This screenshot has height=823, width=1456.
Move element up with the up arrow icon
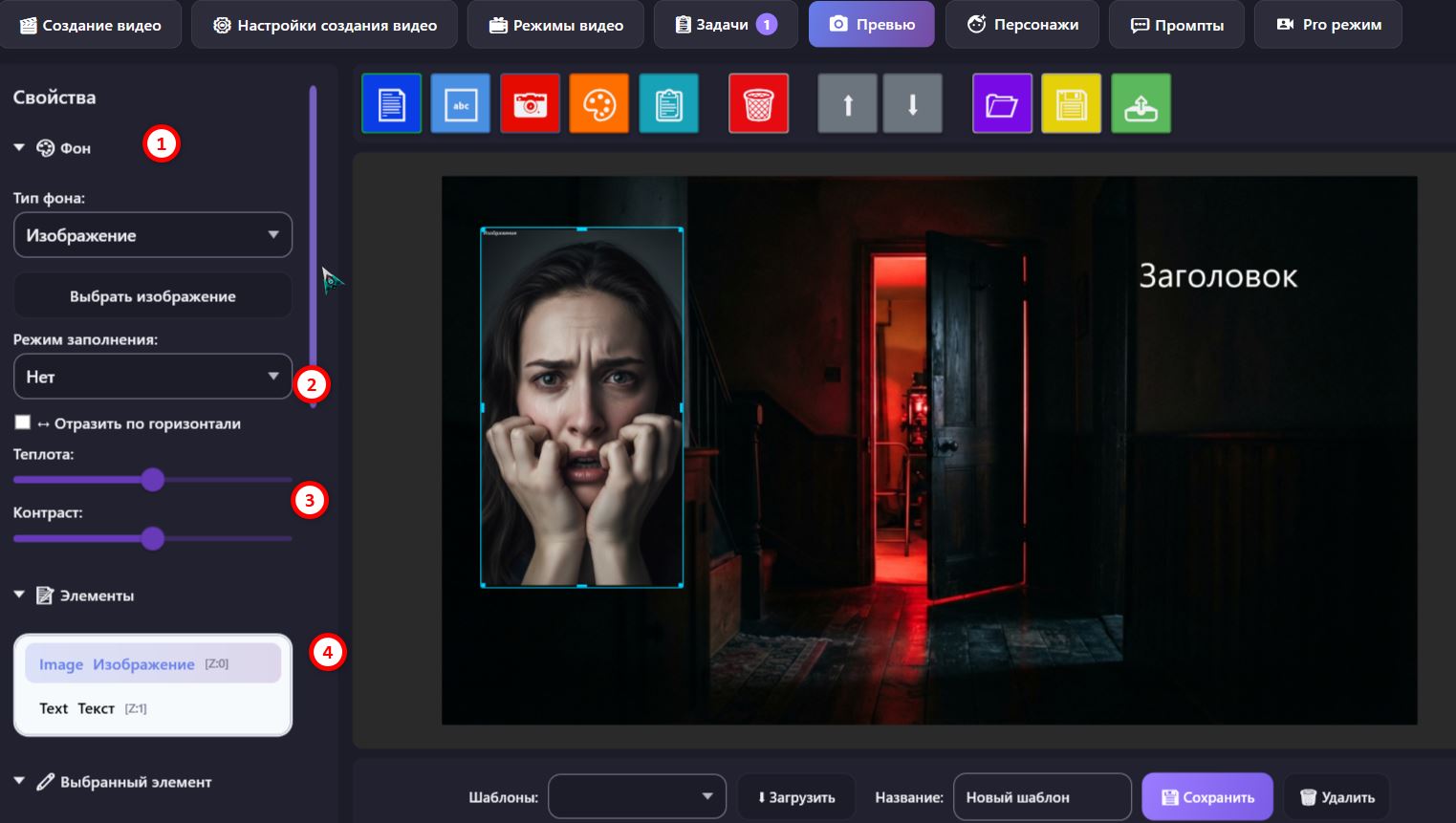point(848,103)
